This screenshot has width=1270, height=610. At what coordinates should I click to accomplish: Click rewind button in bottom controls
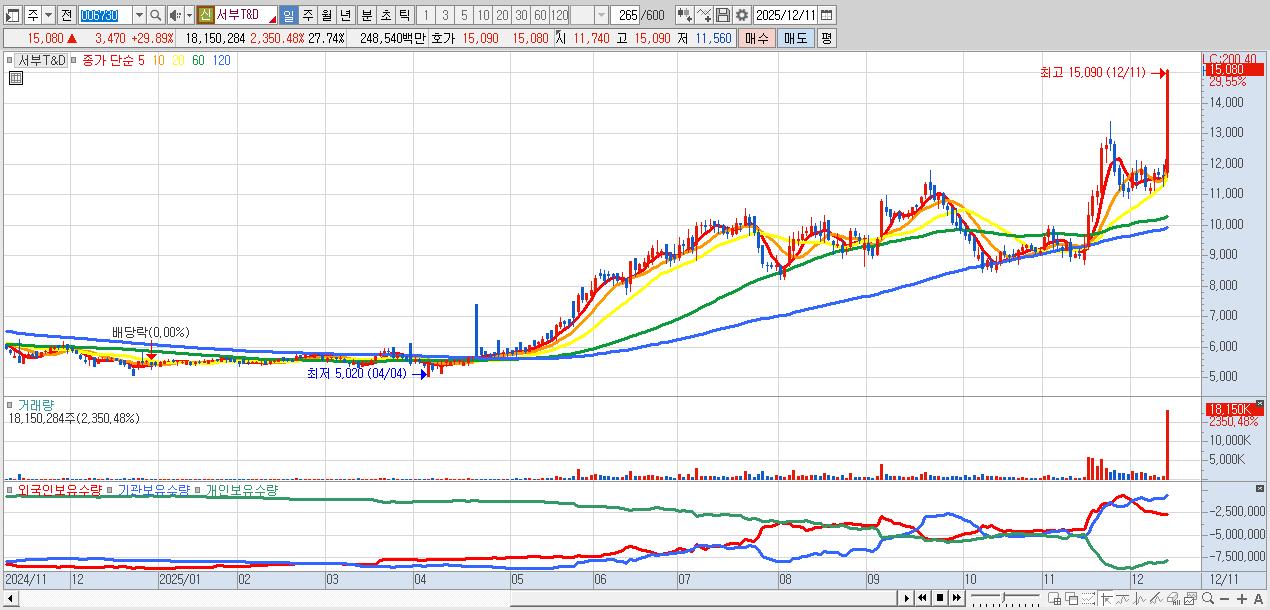[923, 598]
